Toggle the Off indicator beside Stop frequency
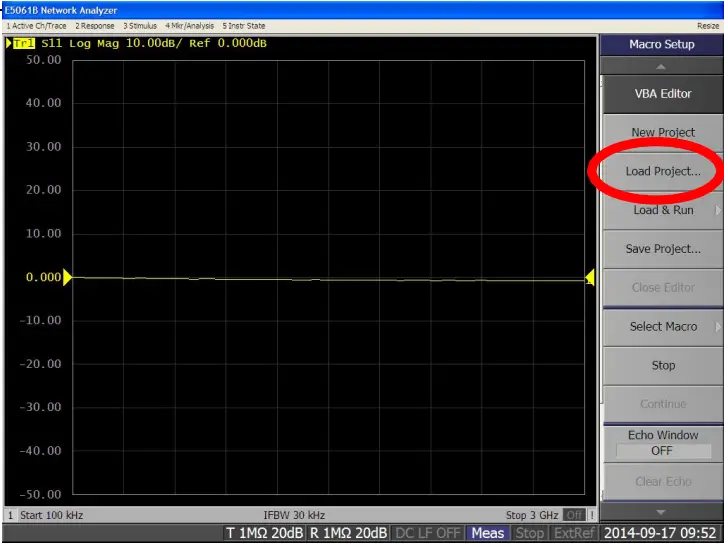Viewport: 724px width, 547px height. coord(574,515)
